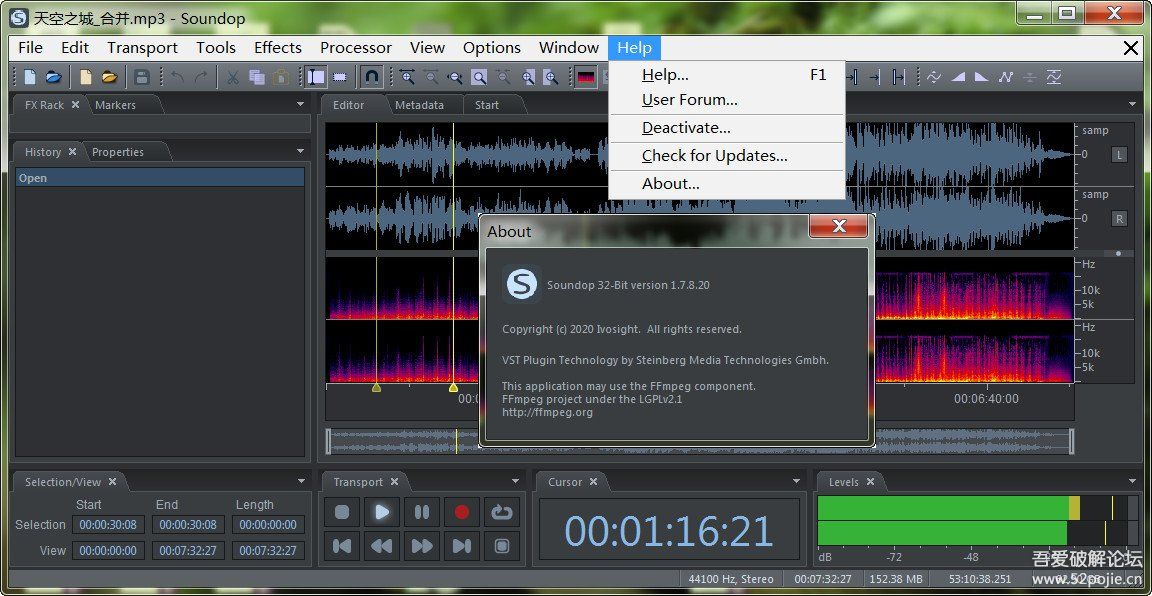Close the Levels tab
1152x596 pixels.
coord(870,481)
